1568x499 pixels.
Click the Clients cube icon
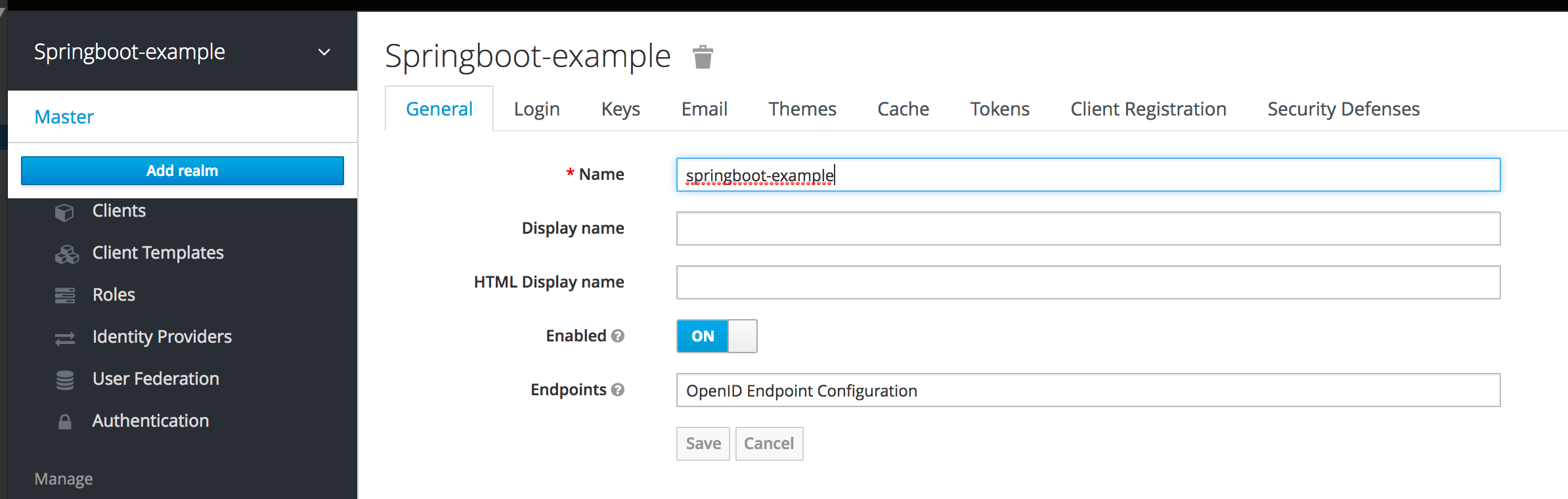click(x=64, y=212)
